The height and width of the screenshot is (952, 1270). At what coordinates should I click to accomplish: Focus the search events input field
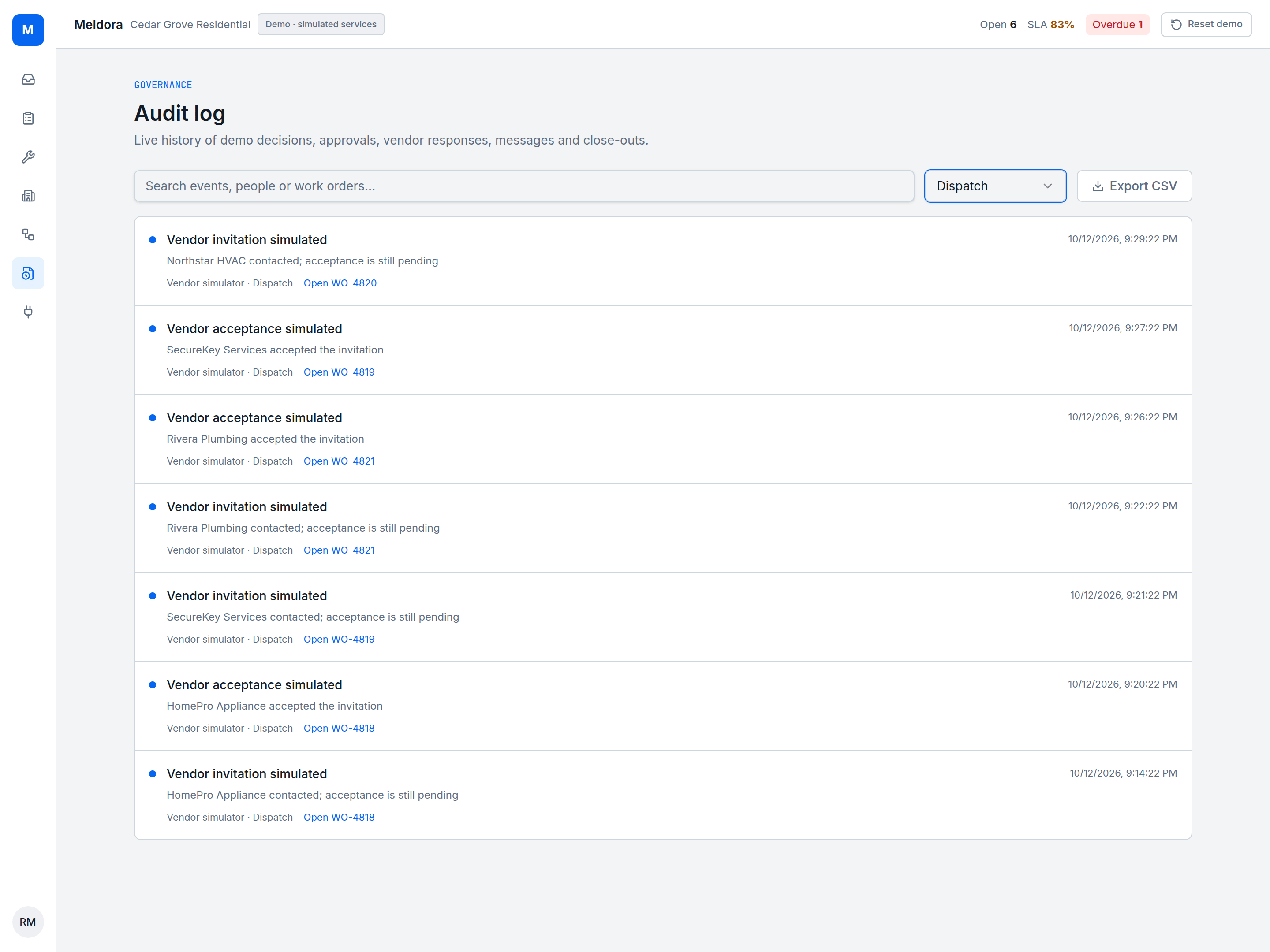(523, 186)
